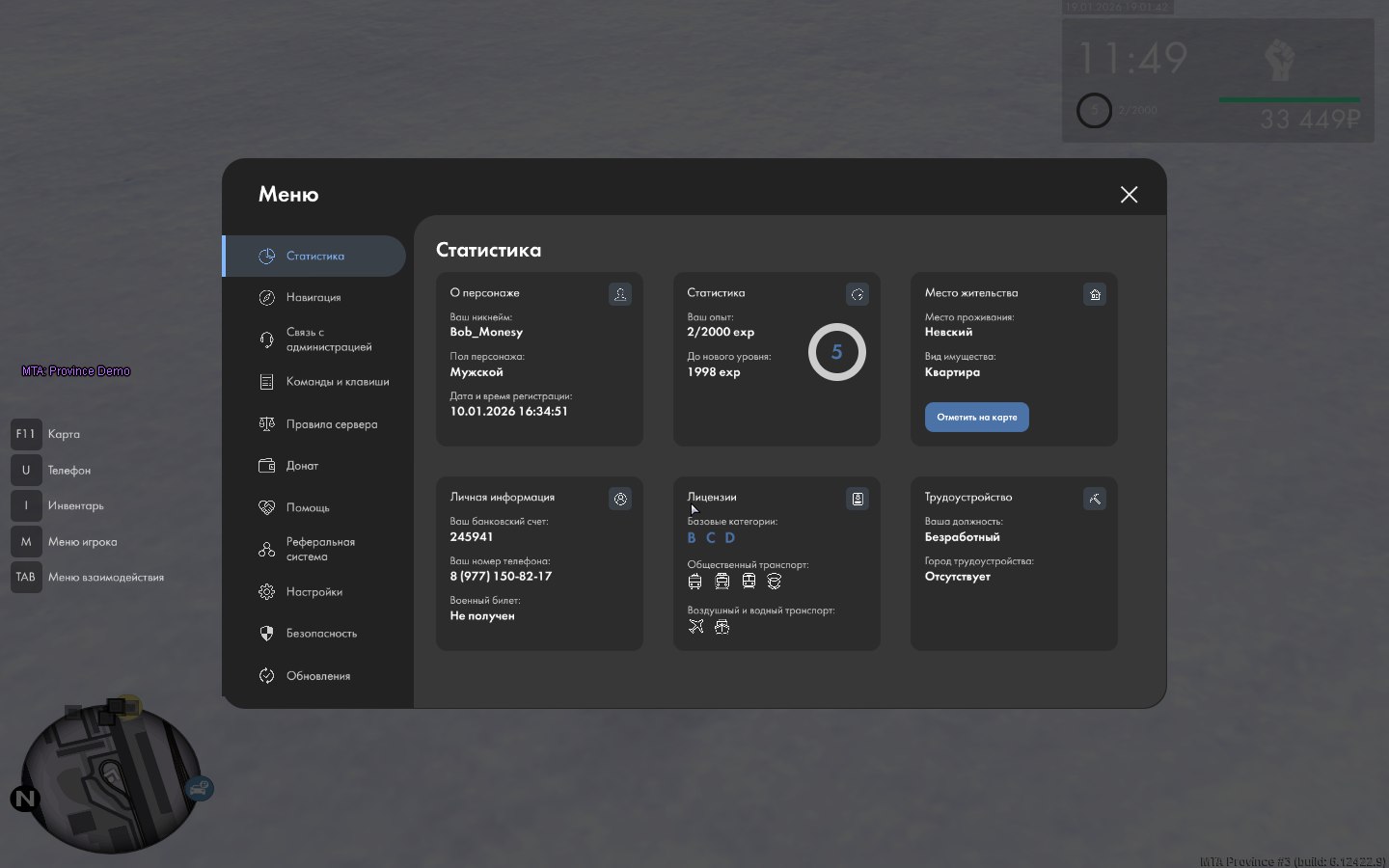Click the Безопасность shield icon
This screenshot has width=1389, height=868.
(x=267, y=634)
